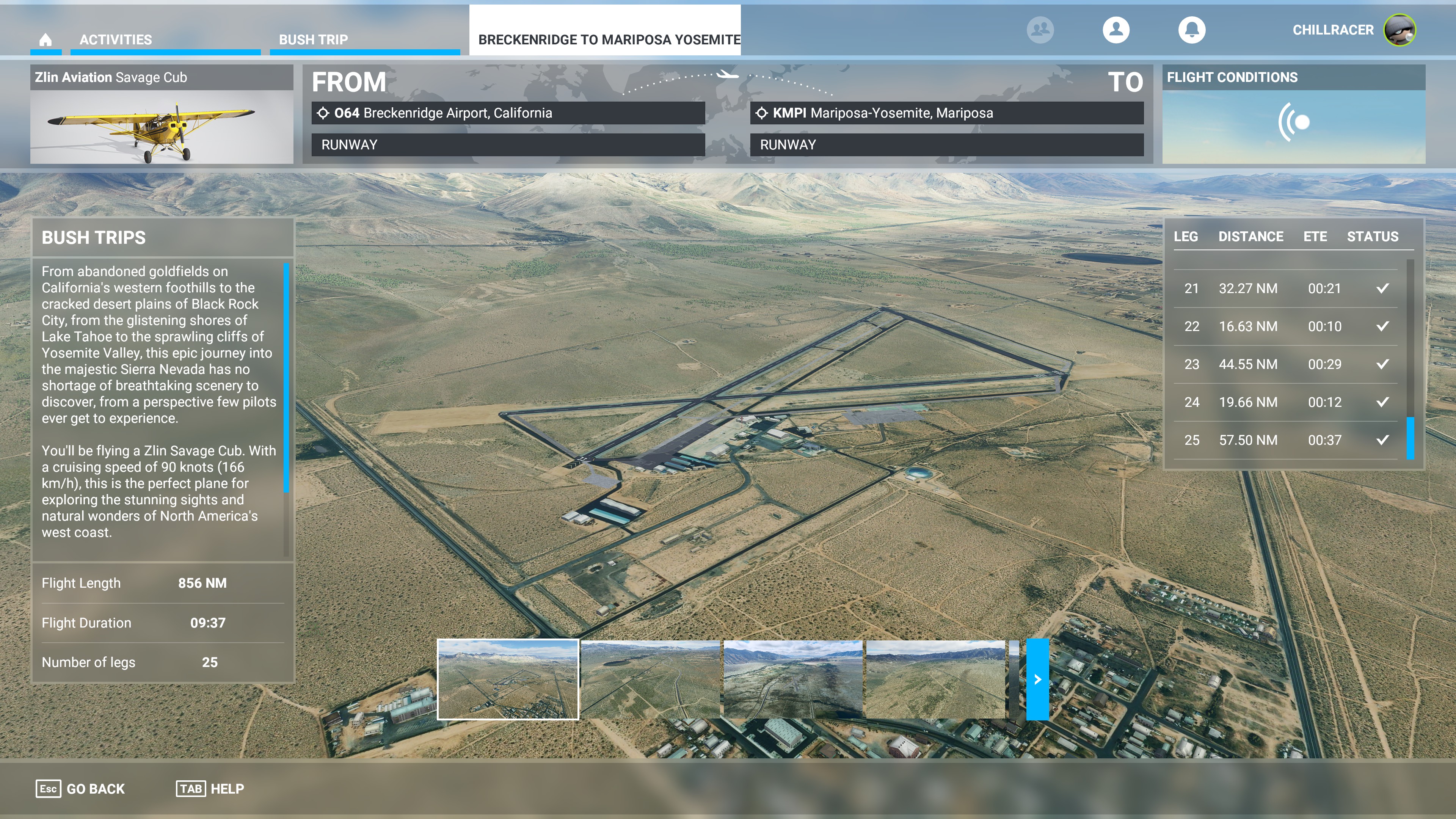Click the Home icon in top bar
Viewport: 1456px width, 819px height.
46,39
